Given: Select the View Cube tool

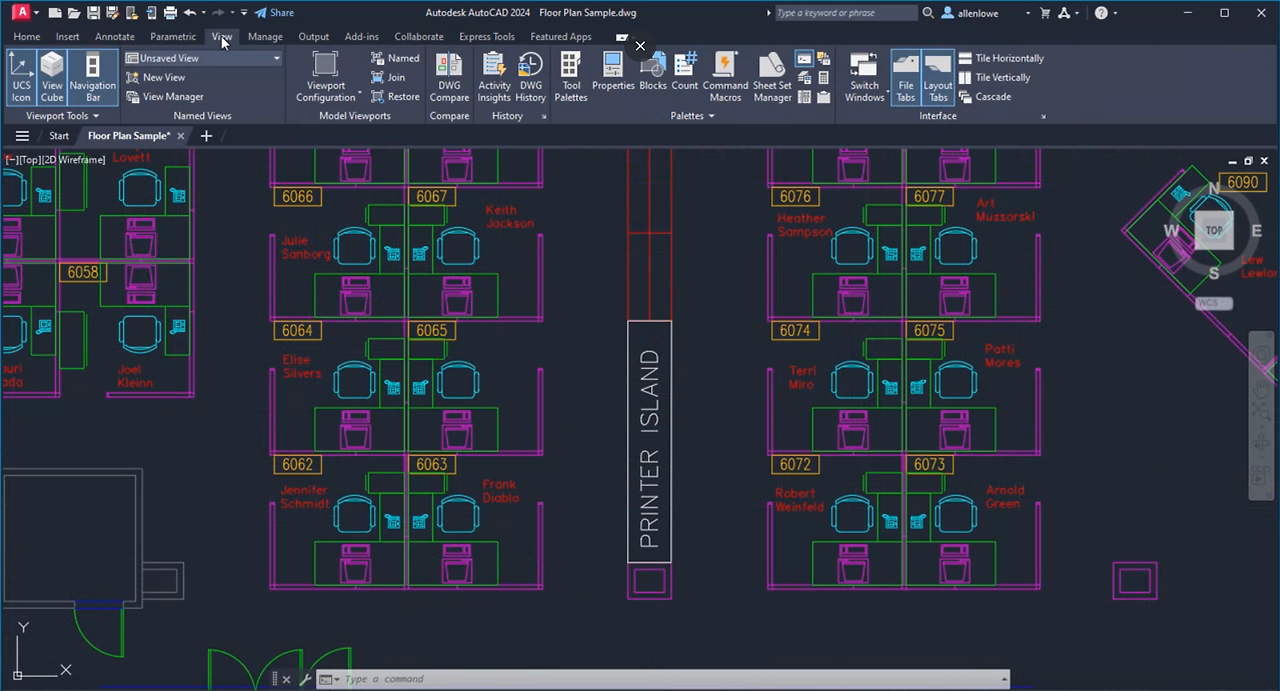Looking at the screenshot, I should point(51,77).
